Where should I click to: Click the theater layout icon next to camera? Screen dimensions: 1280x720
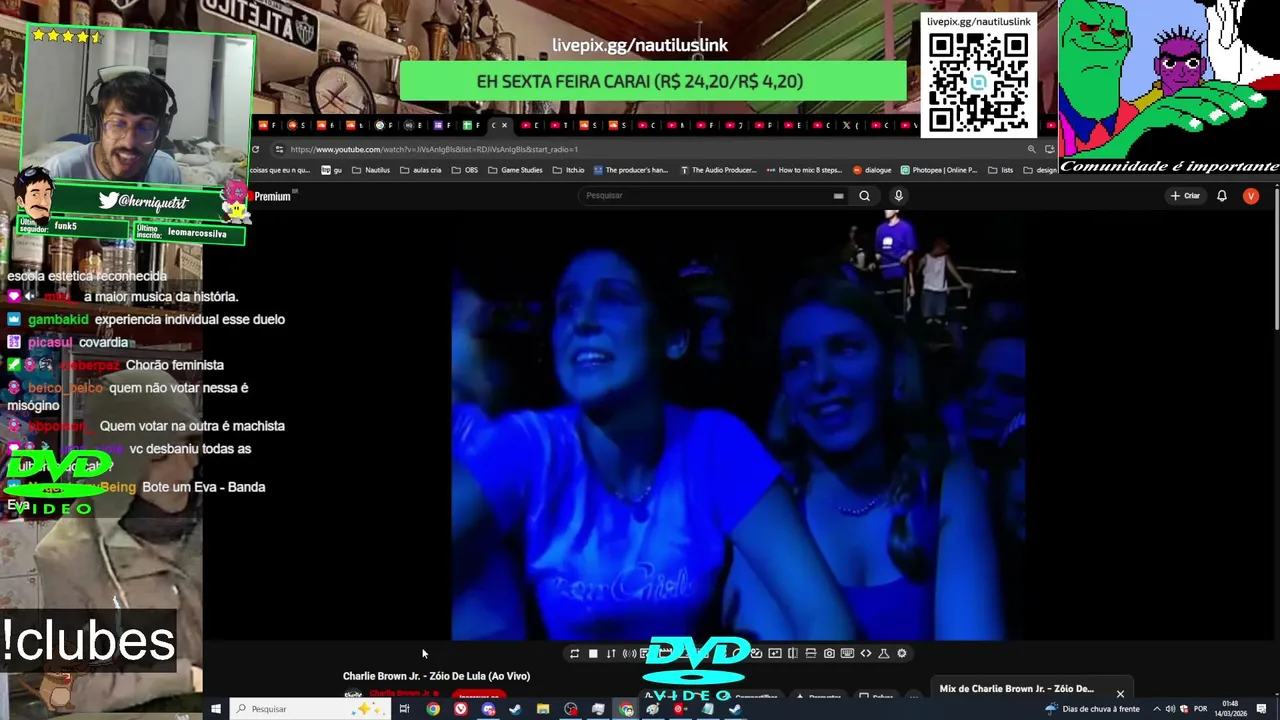click(811, 654)
